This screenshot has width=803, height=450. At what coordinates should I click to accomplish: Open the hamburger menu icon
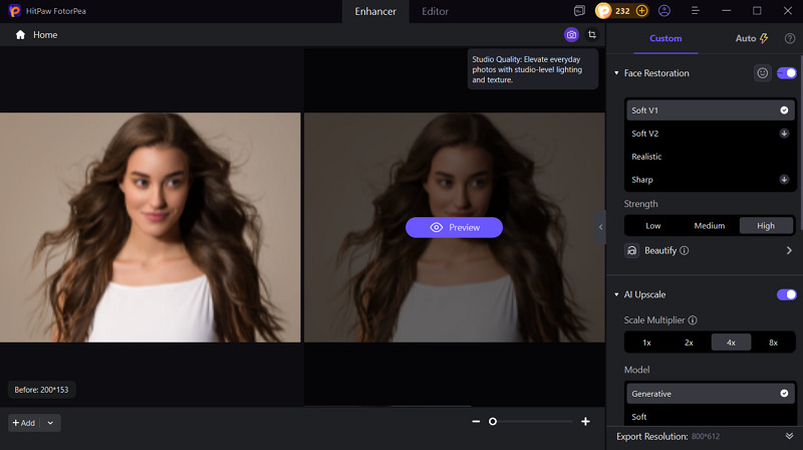[695, 11]
